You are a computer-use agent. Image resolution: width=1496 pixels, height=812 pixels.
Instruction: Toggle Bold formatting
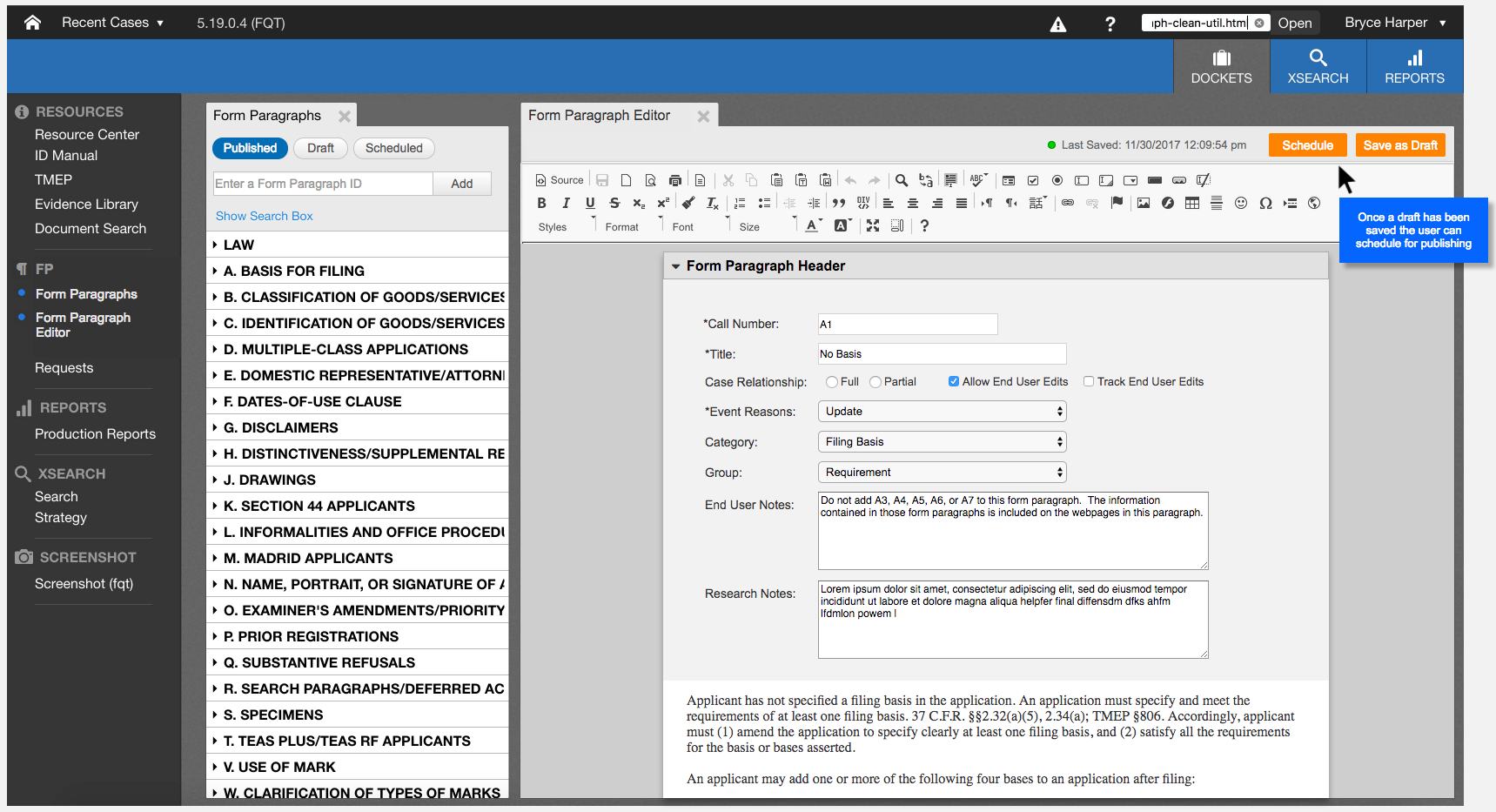point(541,203)
